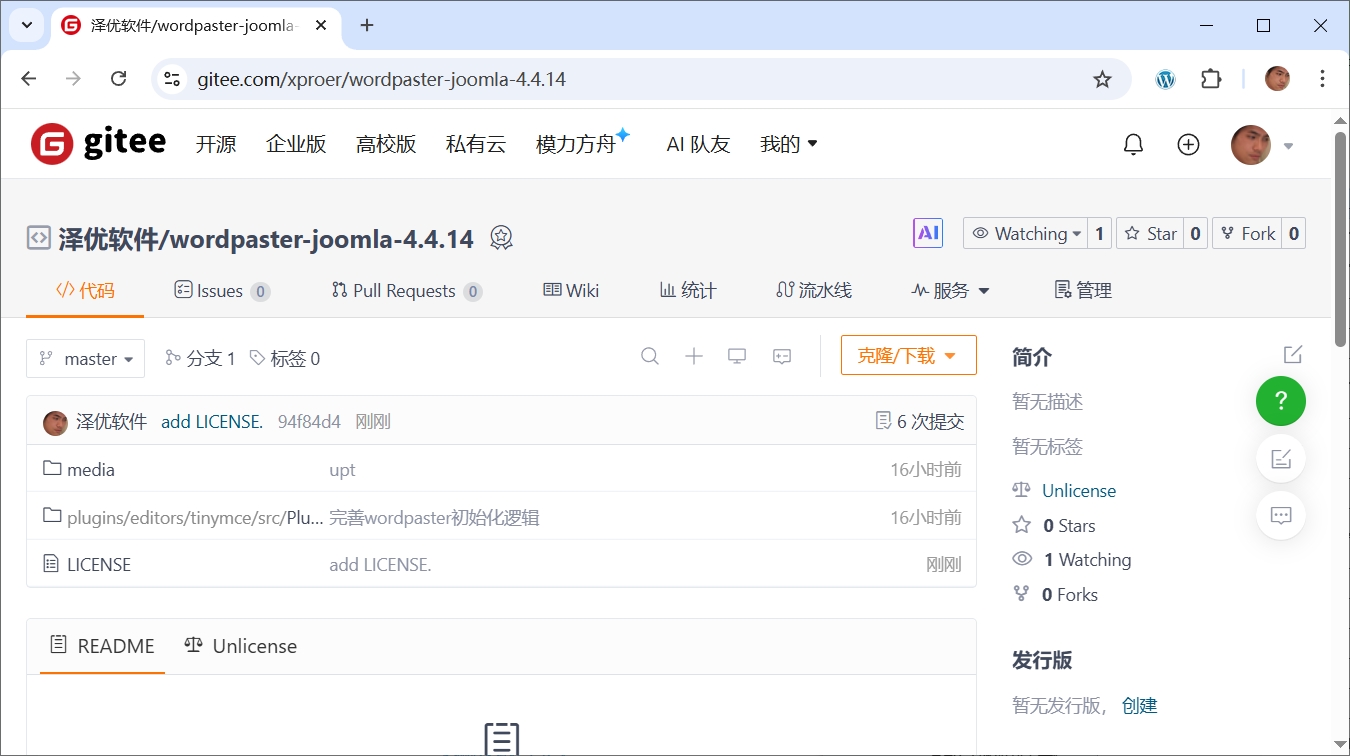Open the Pull Requests tab
This screenshot has width=1350, height=756.
tap(405, 291)
